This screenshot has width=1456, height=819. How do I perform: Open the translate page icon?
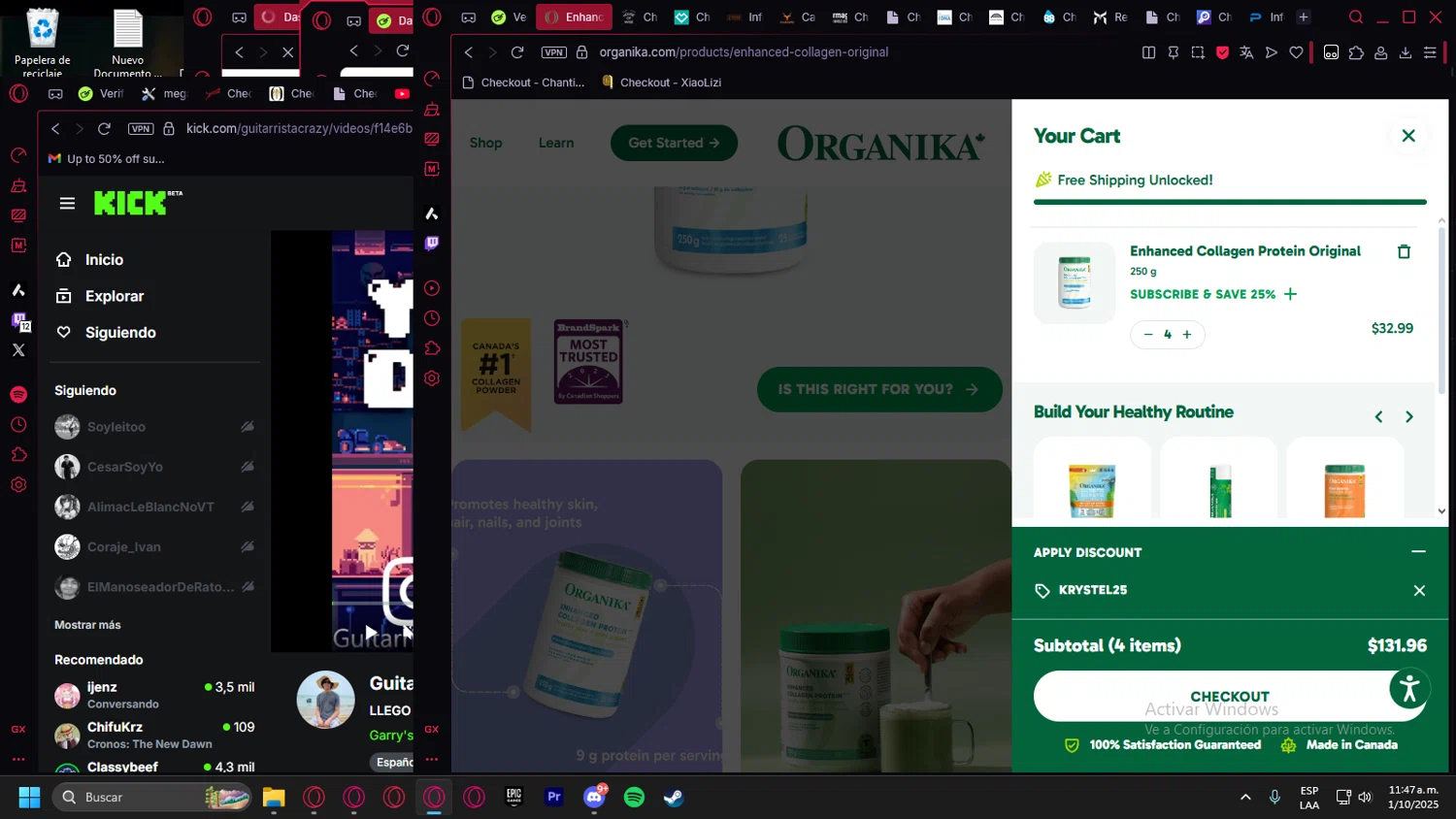tap(1246, 52)
